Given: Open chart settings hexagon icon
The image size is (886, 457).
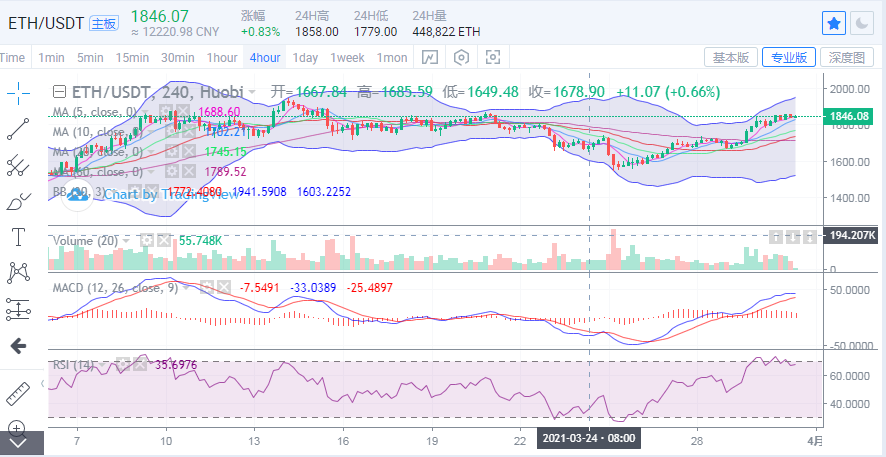Looking at the screenshot, I should coord(462,57).
